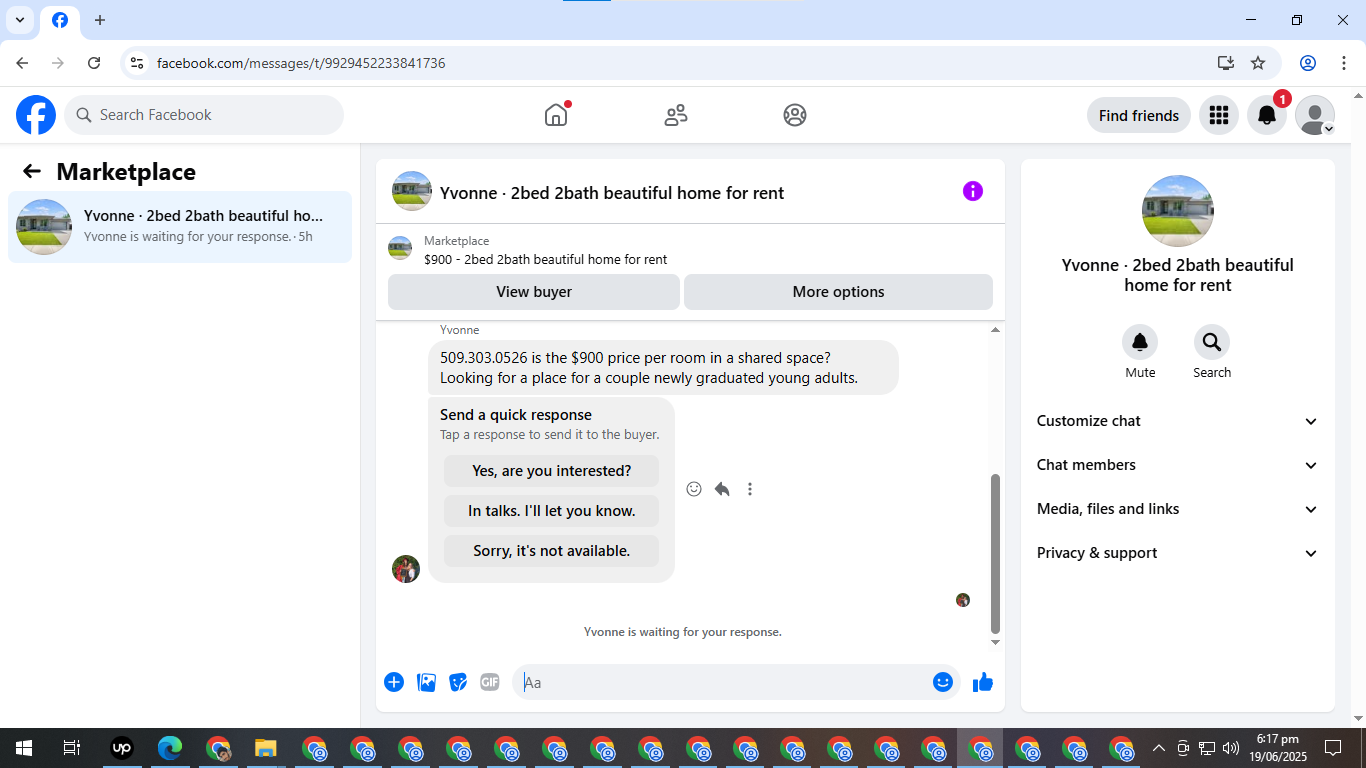Viewport: 1366px width, 768px height.
Task: Reply to message using arrow icon
Action: coord(722,489)
